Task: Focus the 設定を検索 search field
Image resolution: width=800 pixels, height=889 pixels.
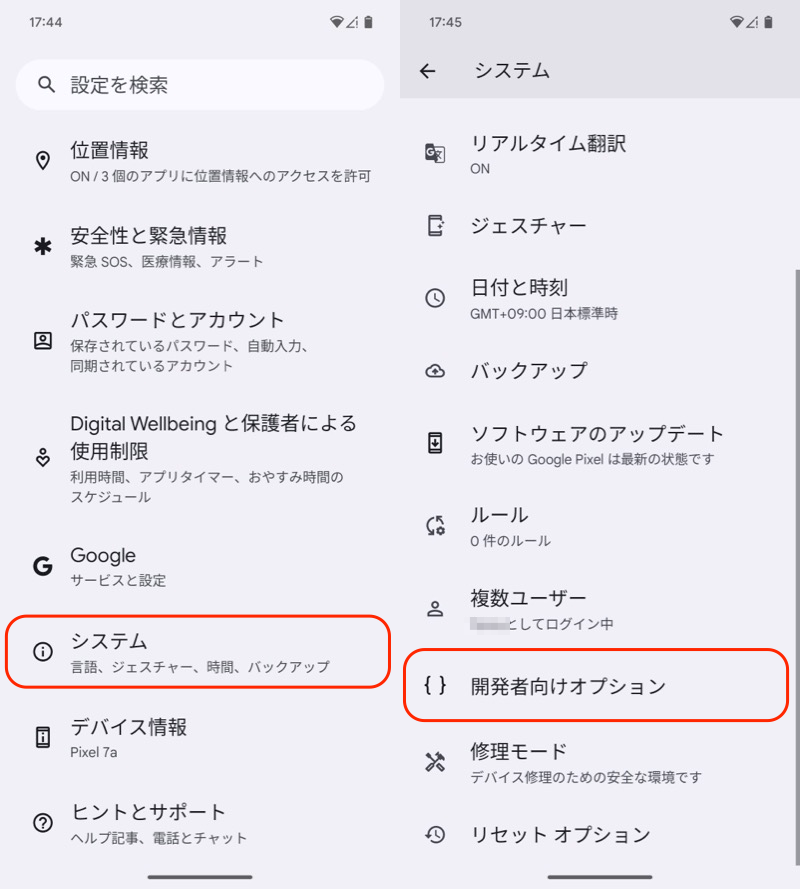Action: click(200, 85)
